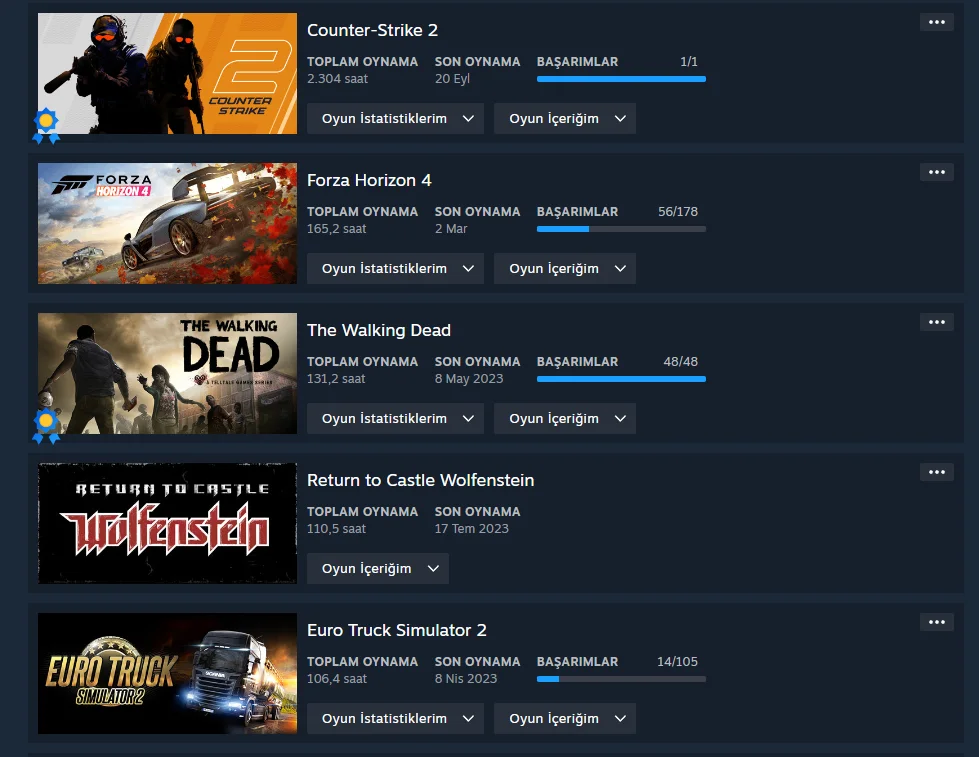
Task: Open the three-dots menu for Euro Truck Simulator 2
Action: [937, 622]
